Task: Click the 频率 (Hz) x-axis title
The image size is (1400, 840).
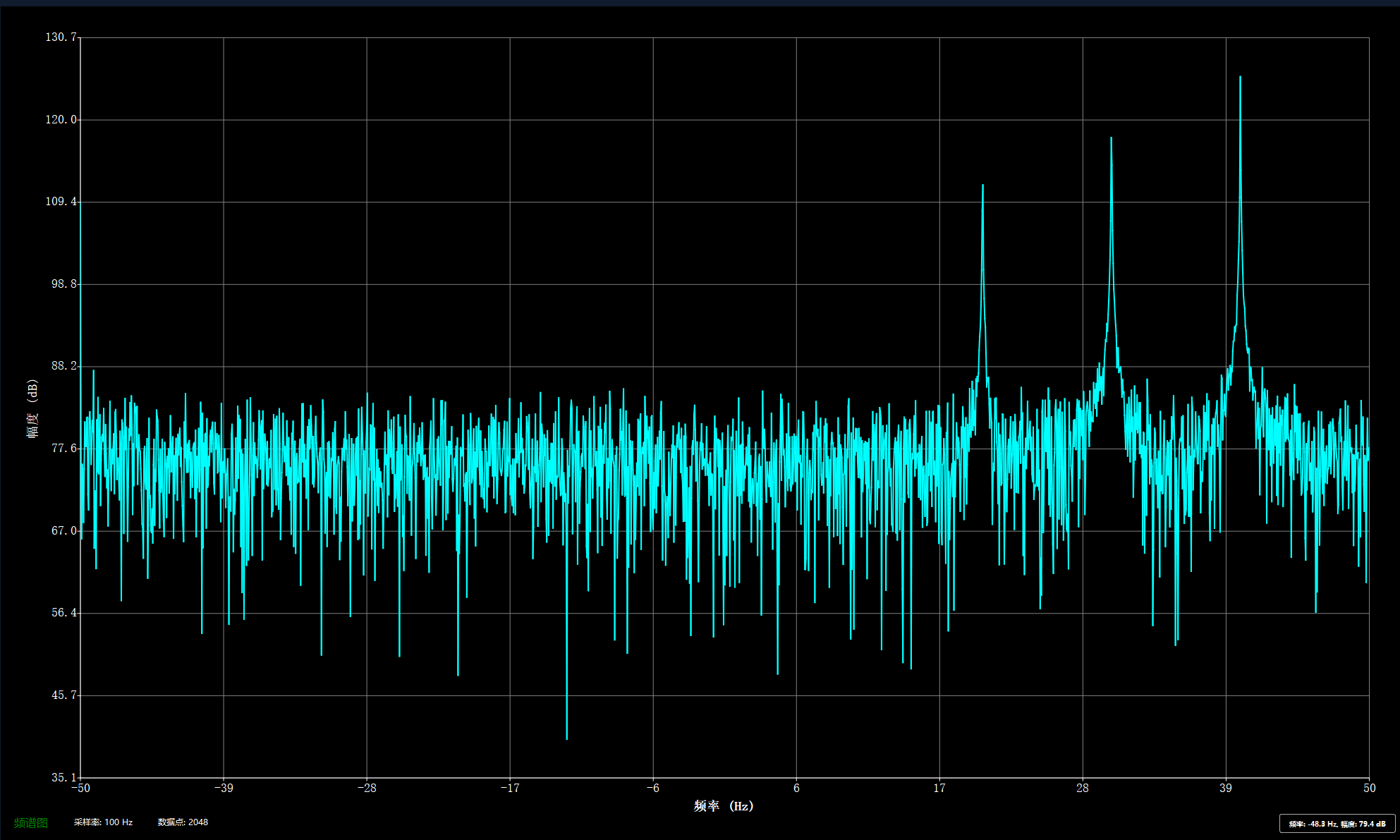Action: click(x=724, y=806)
